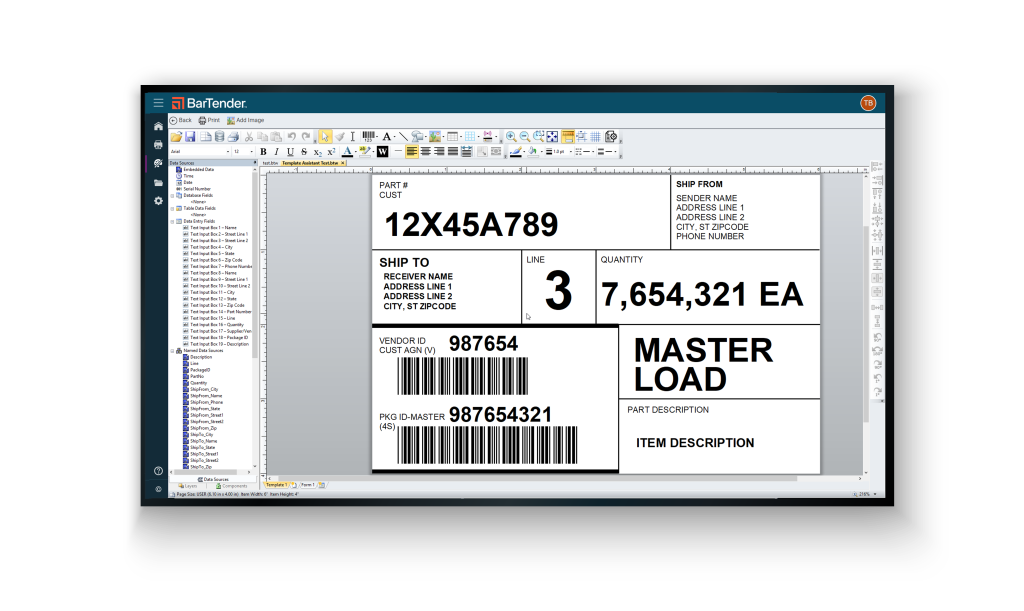Open the printer icon in left sidebar
This screenshot has height=611, width=1024.
pos(158,144)
